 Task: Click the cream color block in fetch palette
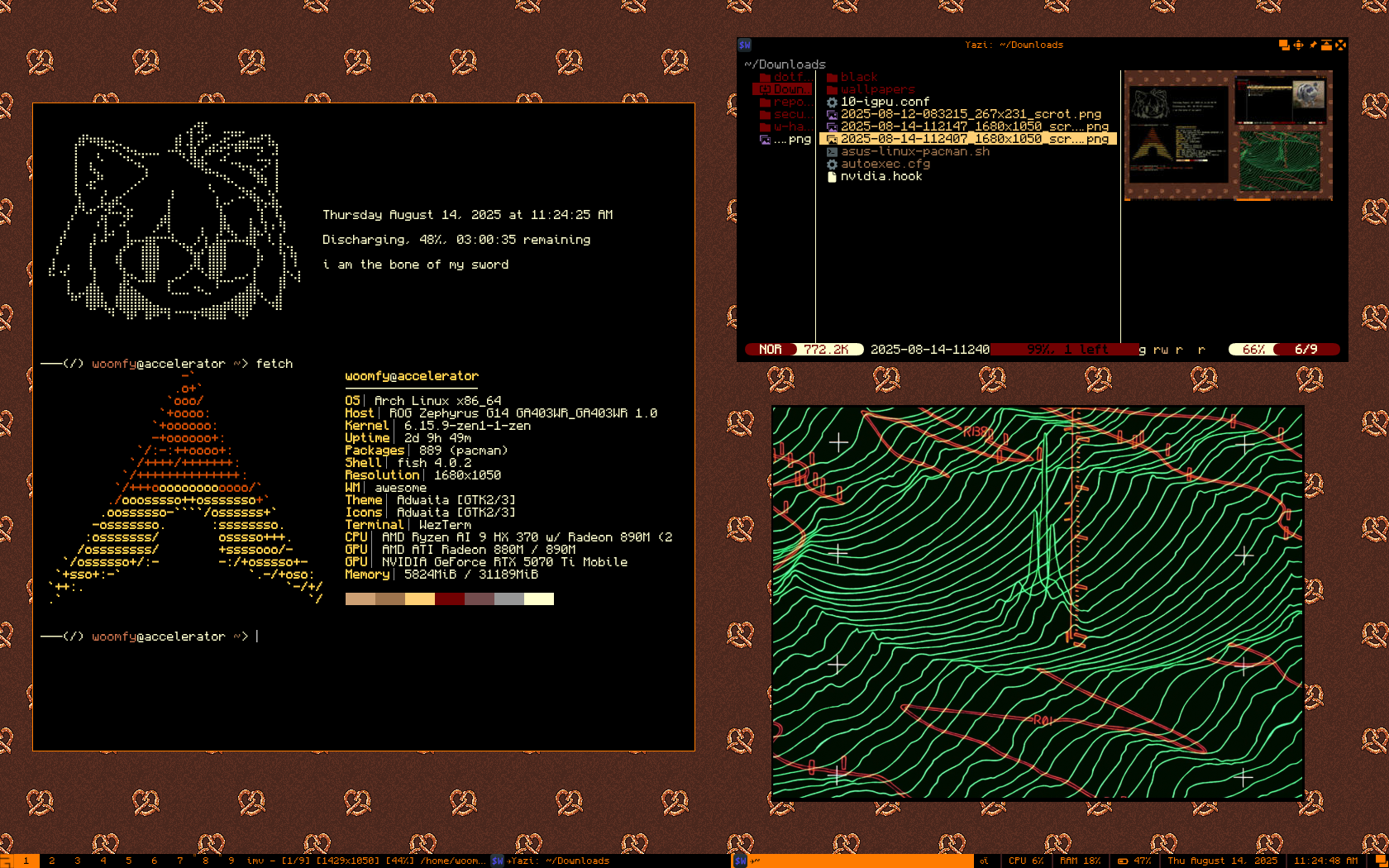tap(539, 599)
